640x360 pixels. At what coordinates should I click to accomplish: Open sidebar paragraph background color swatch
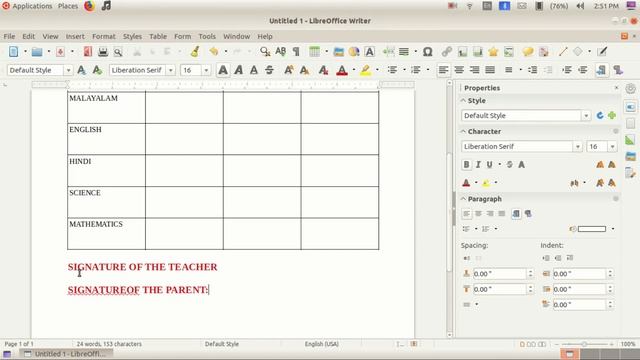coord(591,229)
